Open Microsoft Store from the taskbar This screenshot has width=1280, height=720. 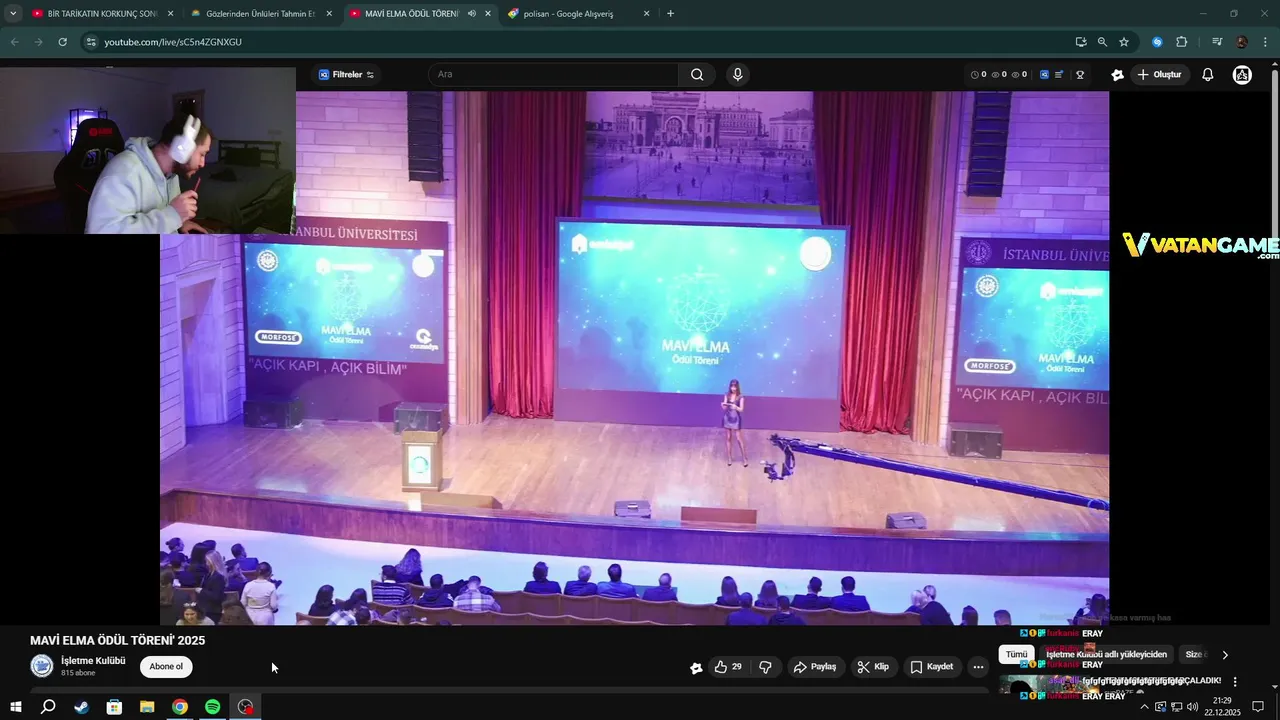tap(114, 707)
